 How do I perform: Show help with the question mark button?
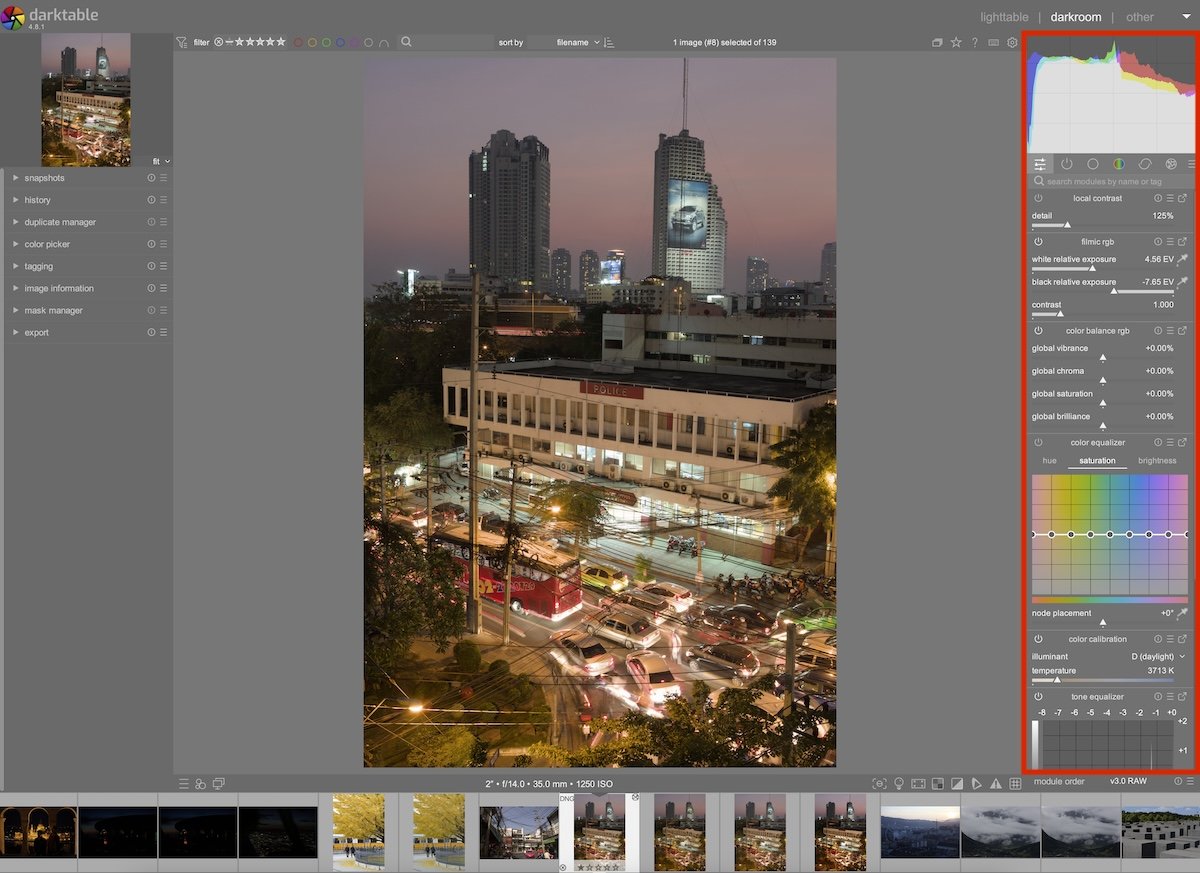(x=975, y=42)
